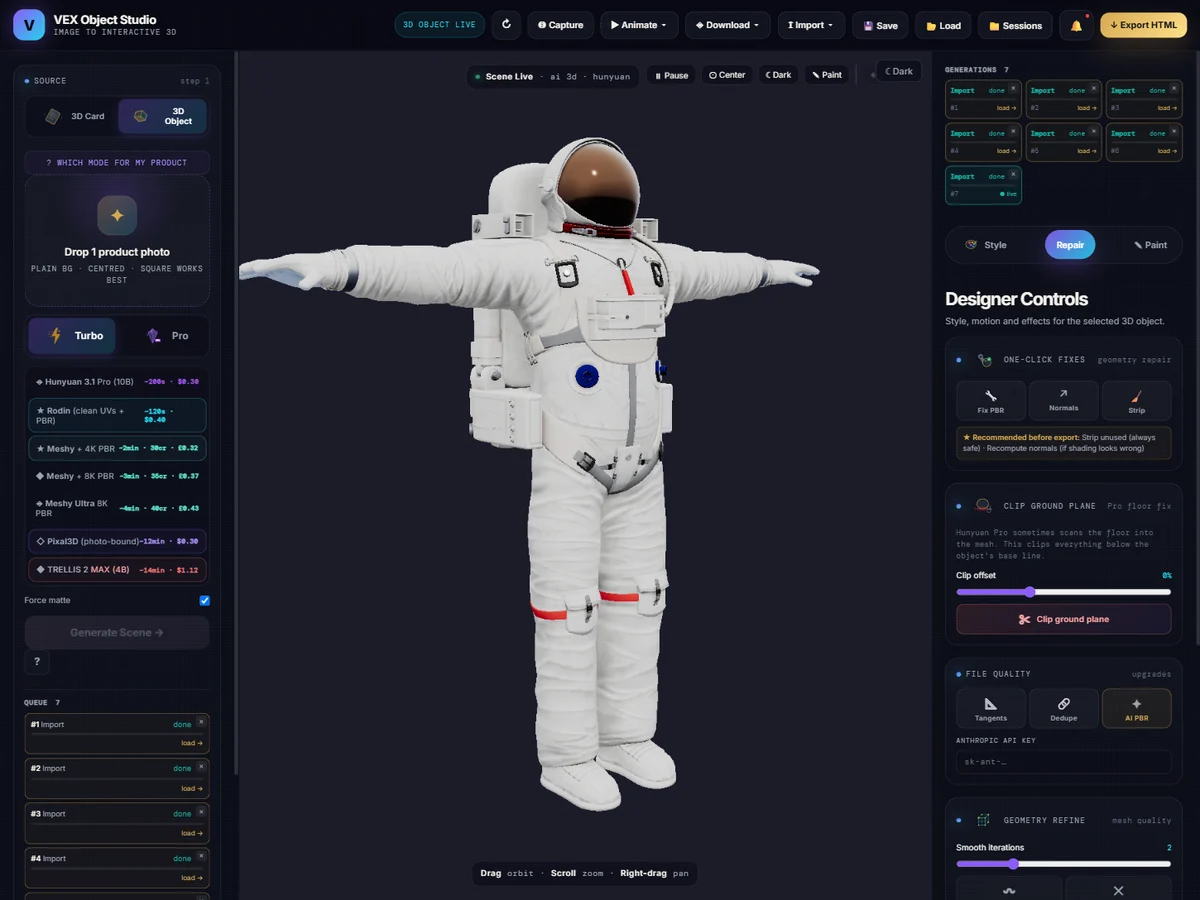
Task: Click the wave smooth icon button under Geometry Refine
Action: click(1009, 890)
